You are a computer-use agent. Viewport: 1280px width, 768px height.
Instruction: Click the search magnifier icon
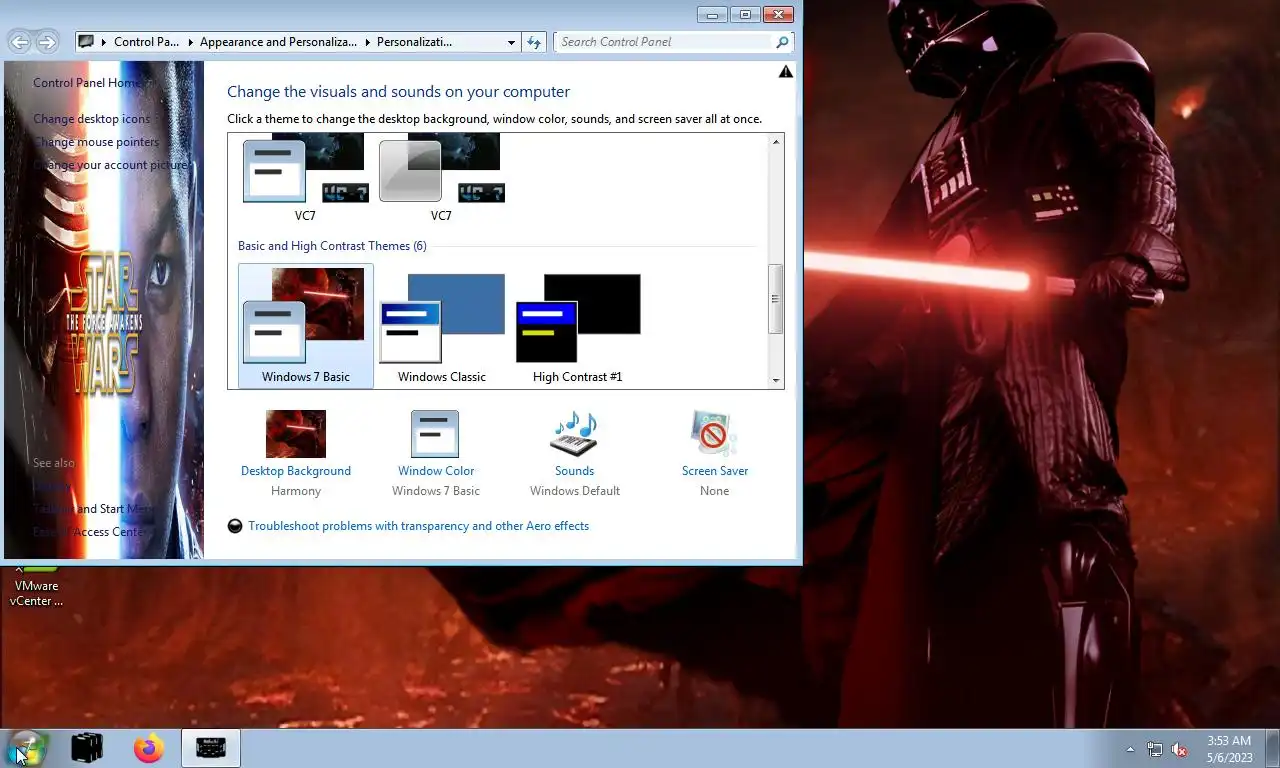[x=782, y=42]
